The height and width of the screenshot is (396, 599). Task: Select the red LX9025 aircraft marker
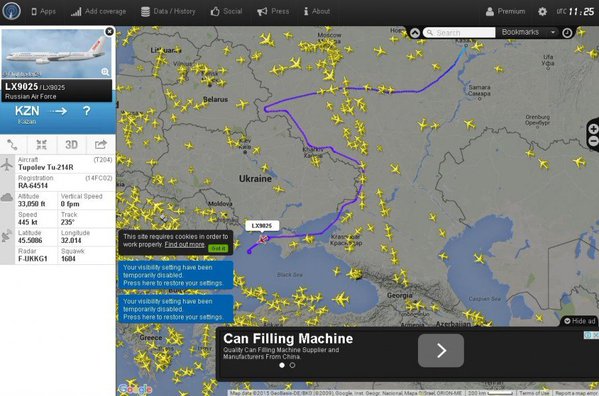[263, 239]
